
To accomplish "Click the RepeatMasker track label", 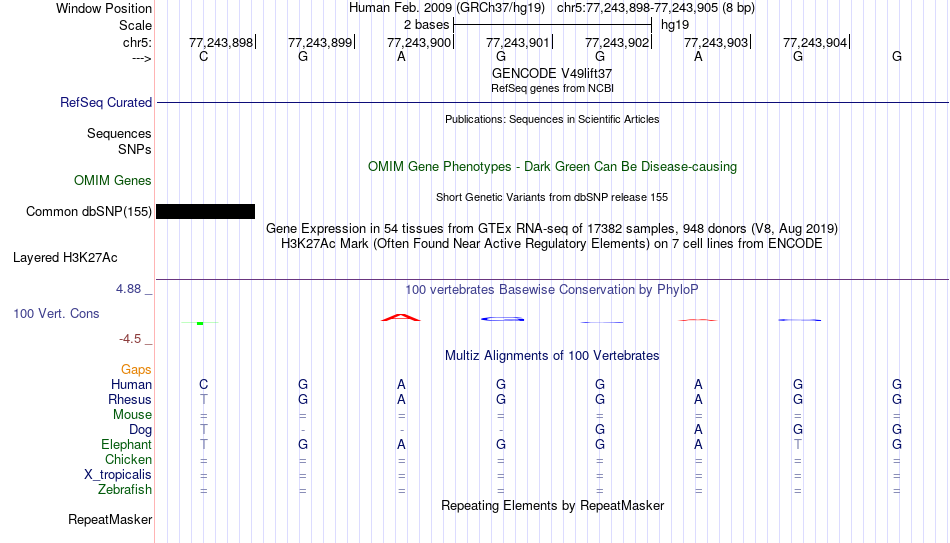I will [x=110, y=519].
